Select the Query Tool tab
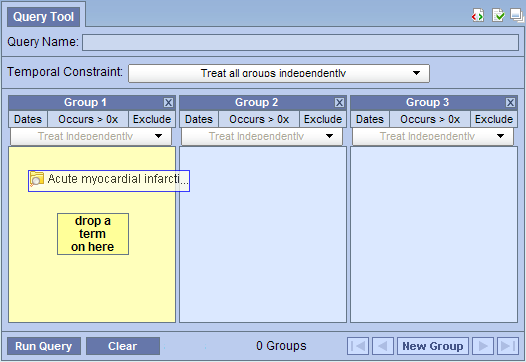Viewport: 526px width, 362px height. coord(44,16)
